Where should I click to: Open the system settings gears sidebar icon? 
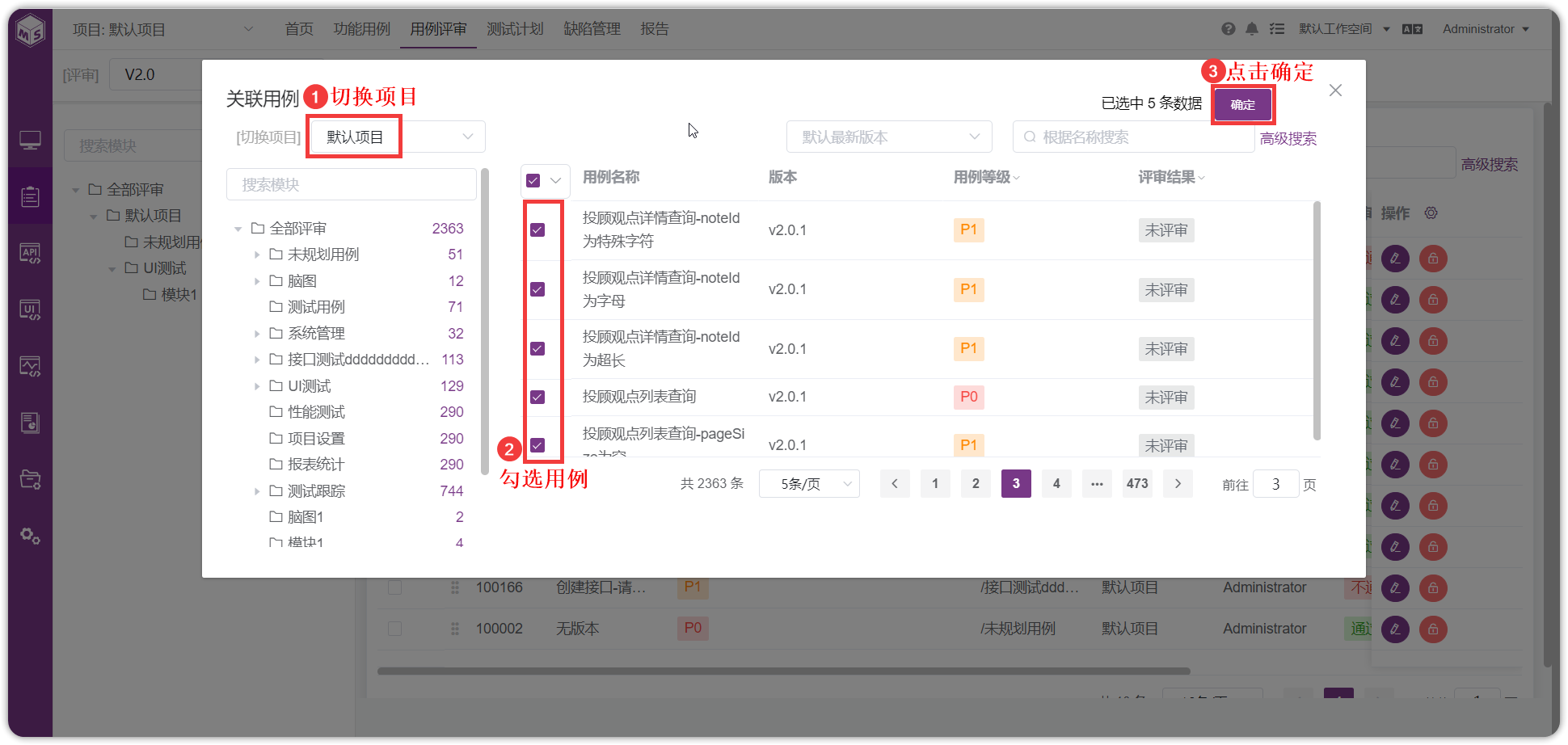point(31,537)
